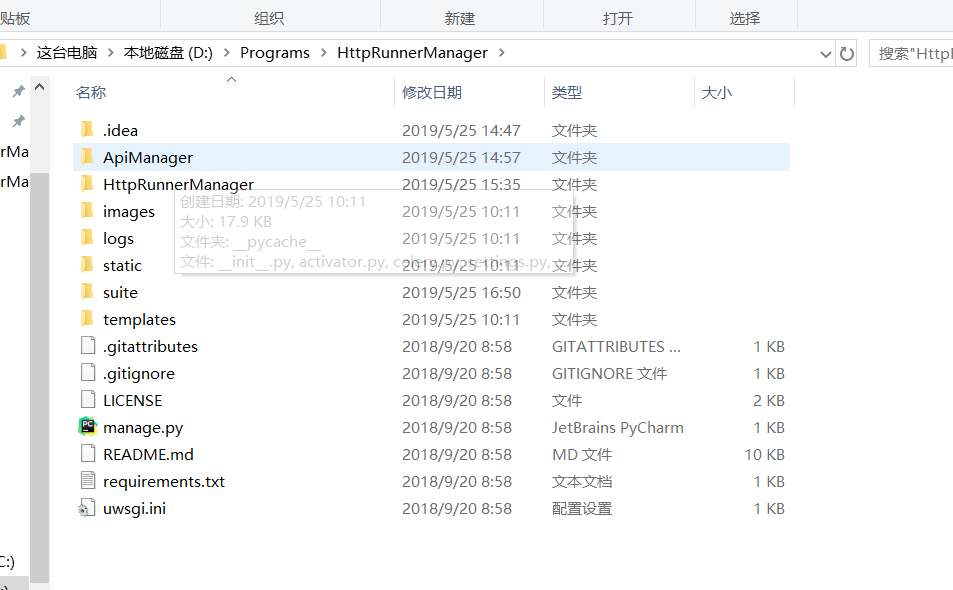Viewport: 953px width, 590px height.
Task: Click the templates folder icon
Action: click(x=88, y=319)
